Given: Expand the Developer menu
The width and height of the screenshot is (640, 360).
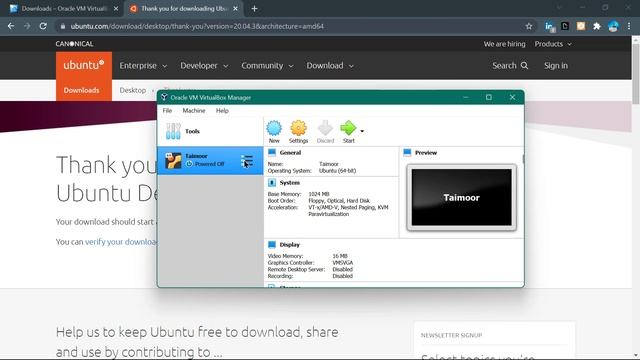Looking at the screenshot, I should coord(204,66).
